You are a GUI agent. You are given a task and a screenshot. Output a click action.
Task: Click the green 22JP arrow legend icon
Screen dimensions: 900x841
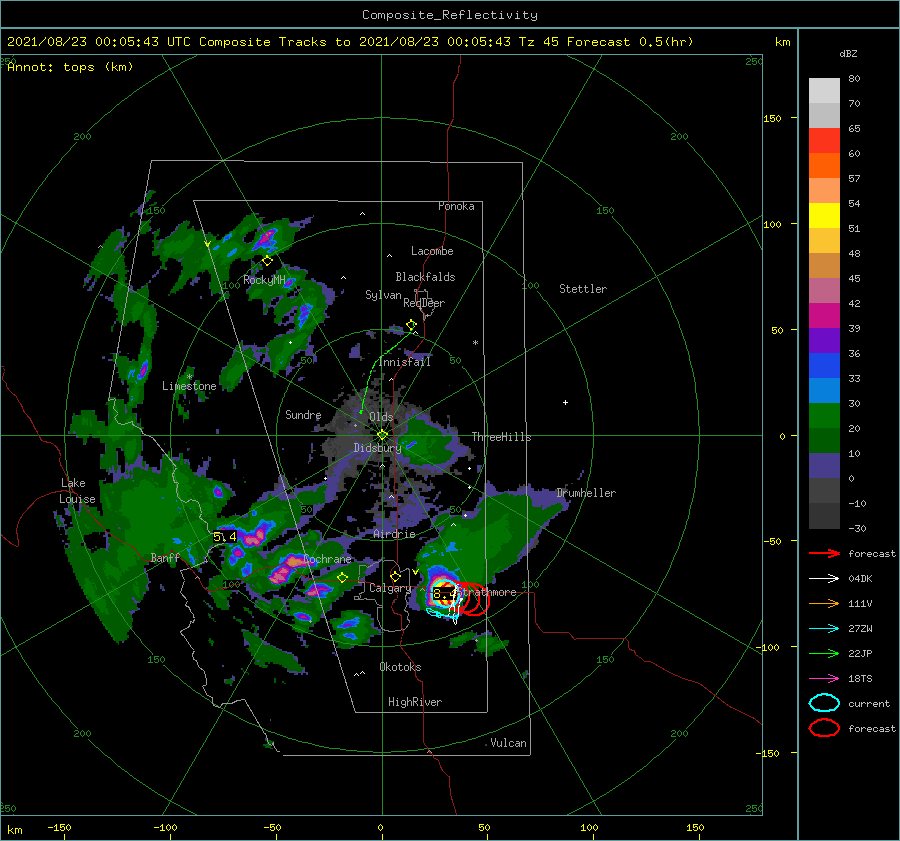[x=824, y=653]
